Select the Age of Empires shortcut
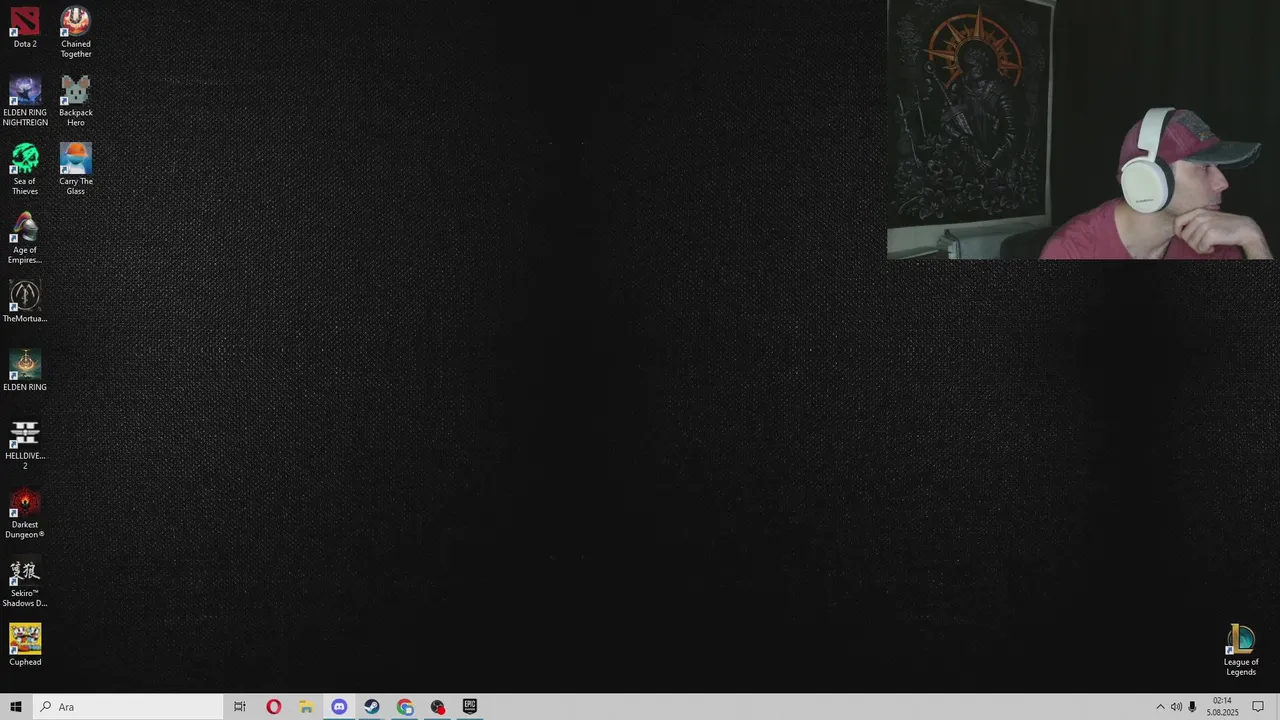 (25, 238)
